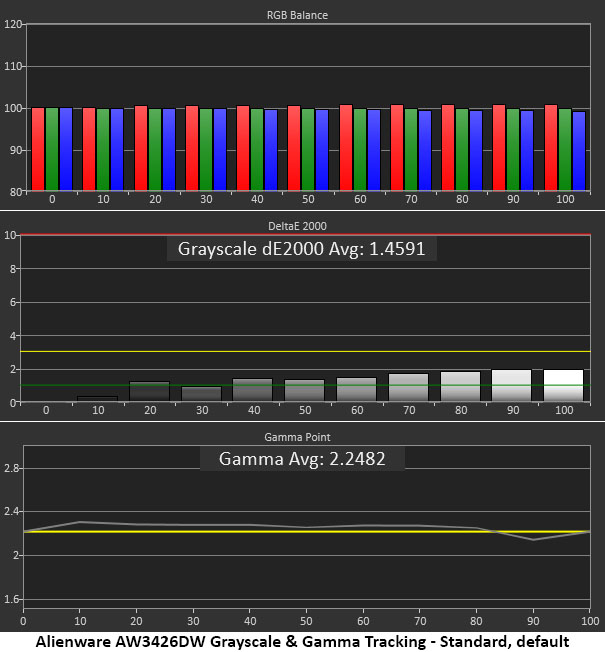Select the DeltaE bar at 70
Image resolution: width=605 pixels, height=652 pixels.
408,388
